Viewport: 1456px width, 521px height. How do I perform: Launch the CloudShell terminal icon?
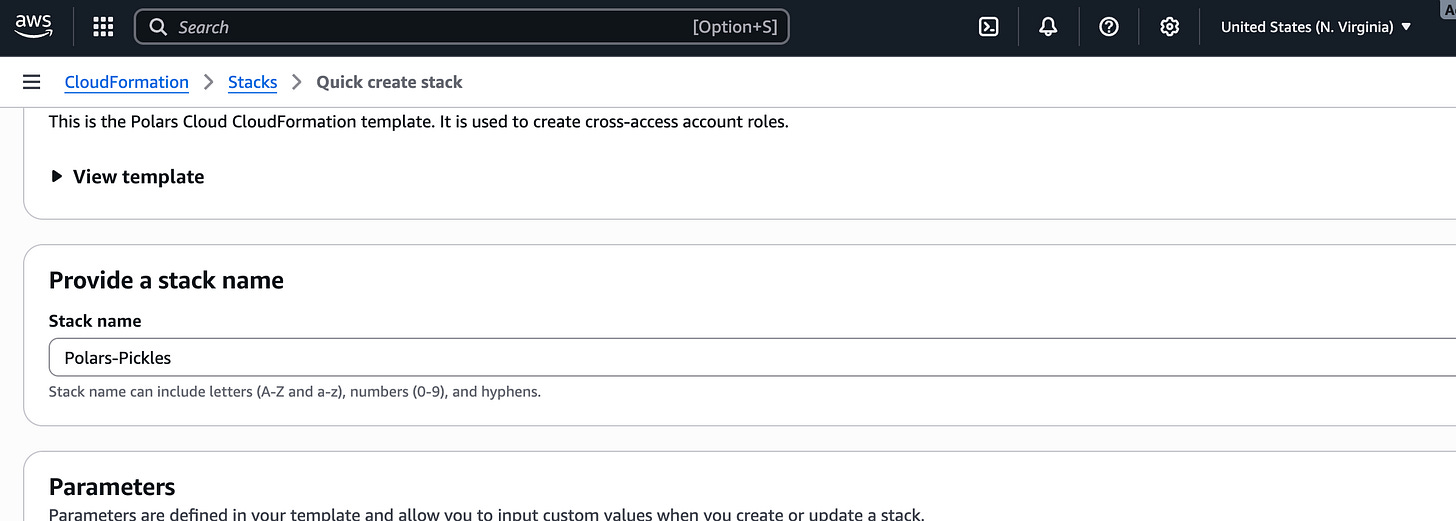coord(988,27)
